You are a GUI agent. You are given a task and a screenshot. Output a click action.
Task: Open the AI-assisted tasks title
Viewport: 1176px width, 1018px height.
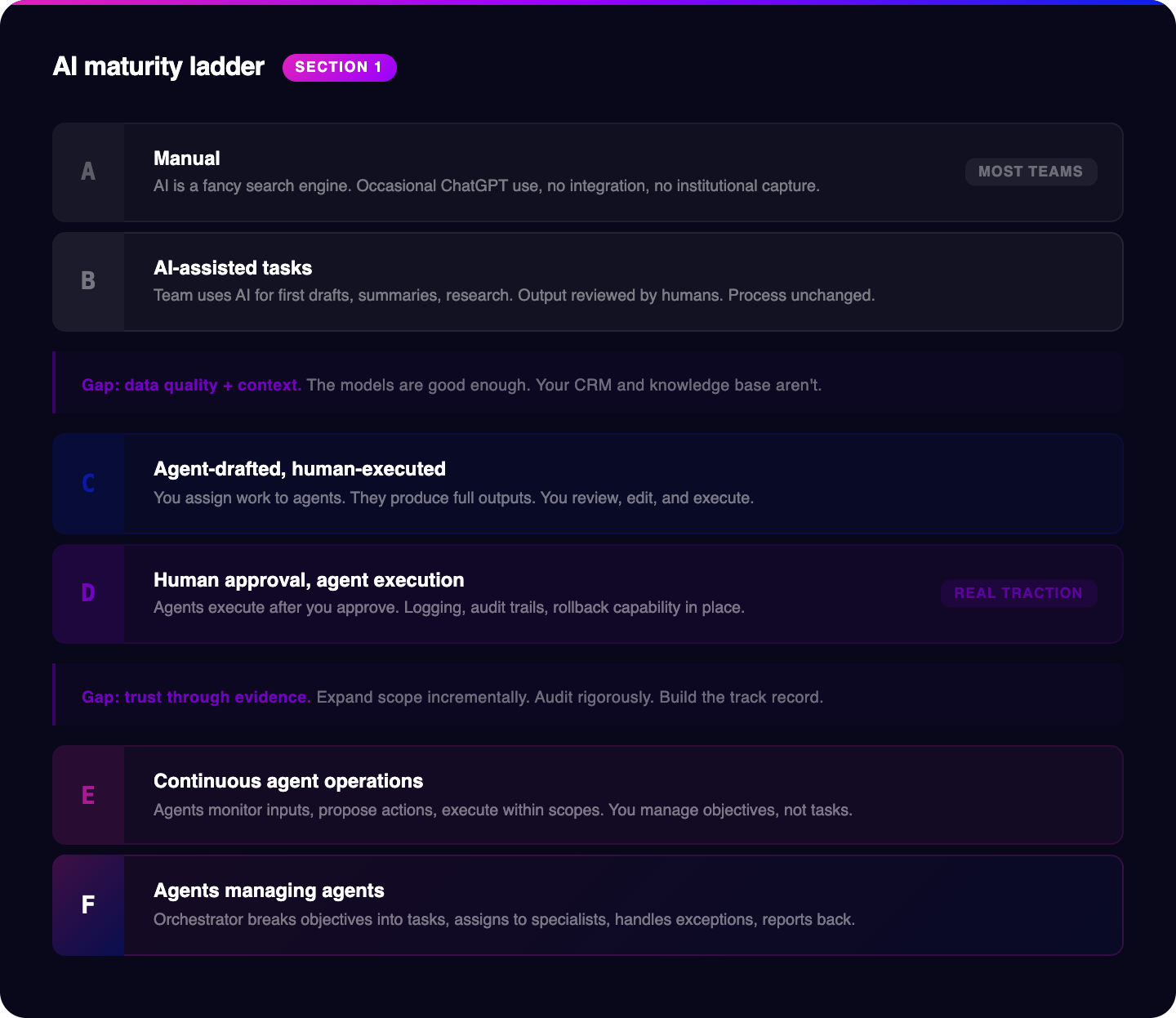click(233, 268)
